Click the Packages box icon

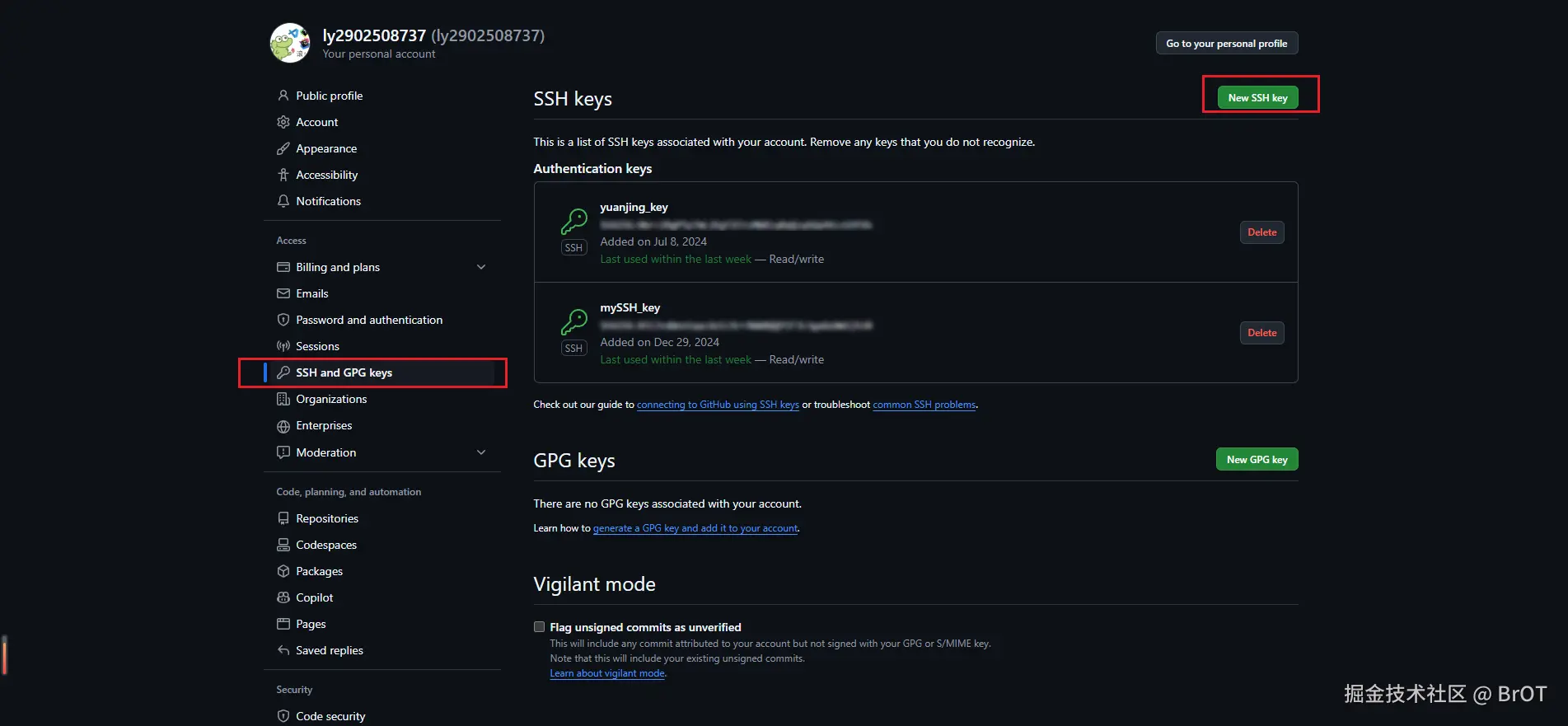coord(283,571)
